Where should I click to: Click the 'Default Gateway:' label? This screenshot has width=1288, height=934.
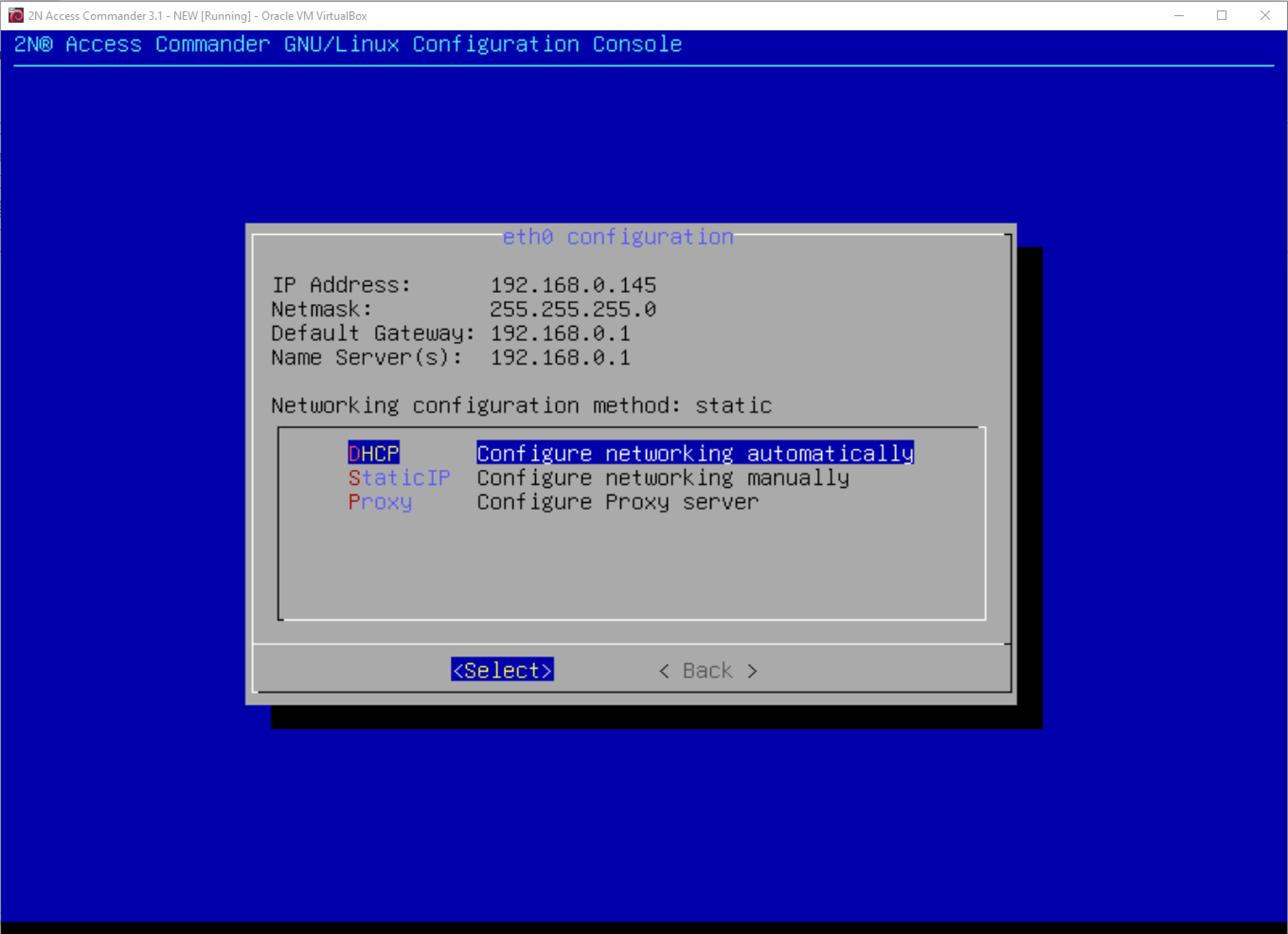pos(373,333)
